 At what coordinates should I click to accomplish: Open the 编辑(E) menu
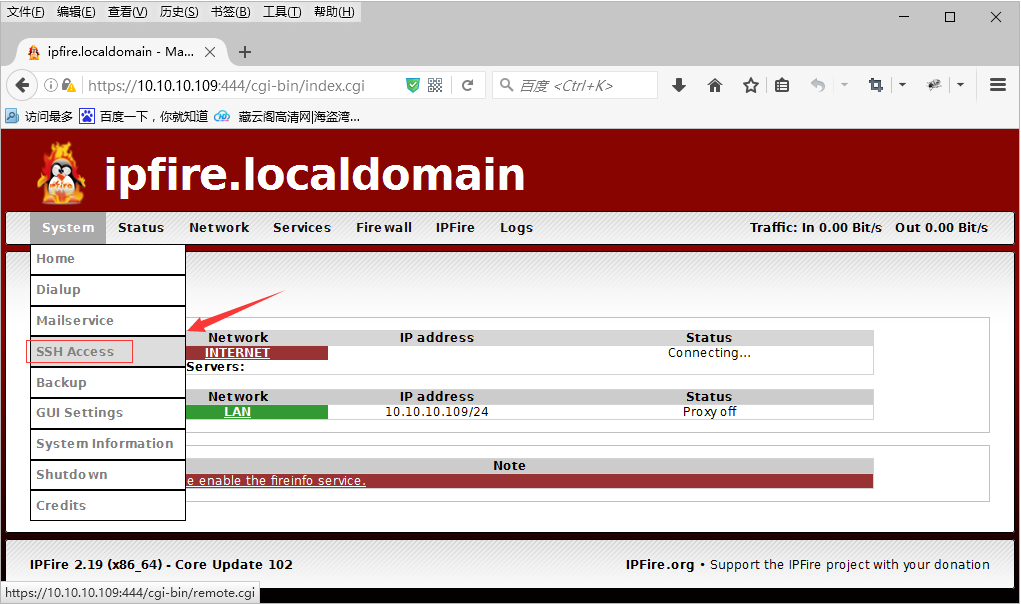coord(76,12)
